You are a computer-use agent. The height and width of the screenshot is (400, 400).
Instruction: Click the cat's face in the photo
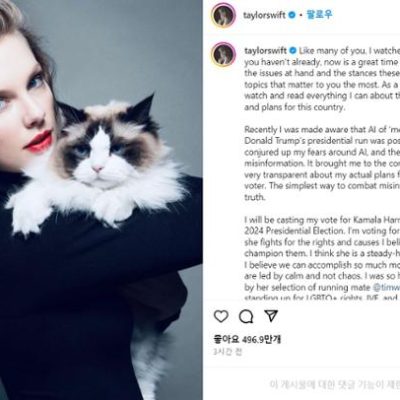coord(100,148)
